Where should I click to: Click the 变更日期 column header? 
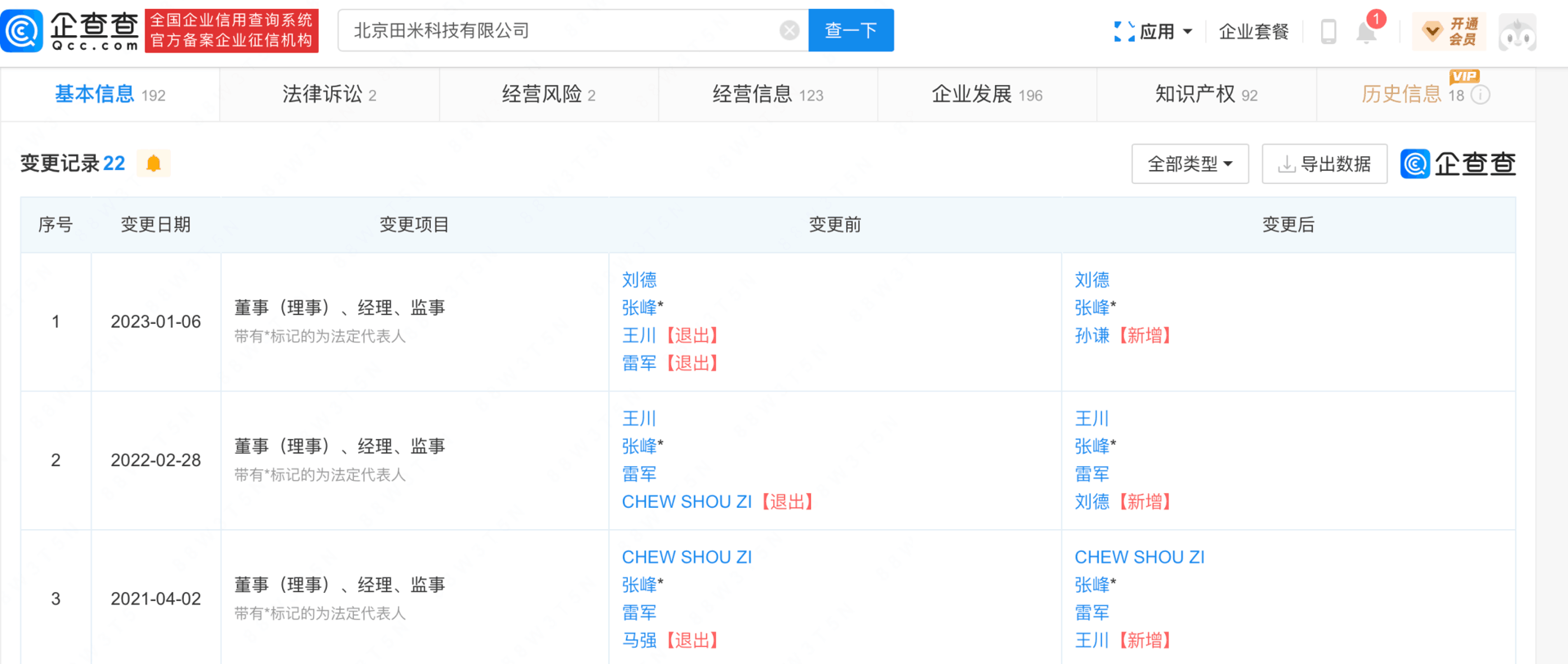click(155, 224)
